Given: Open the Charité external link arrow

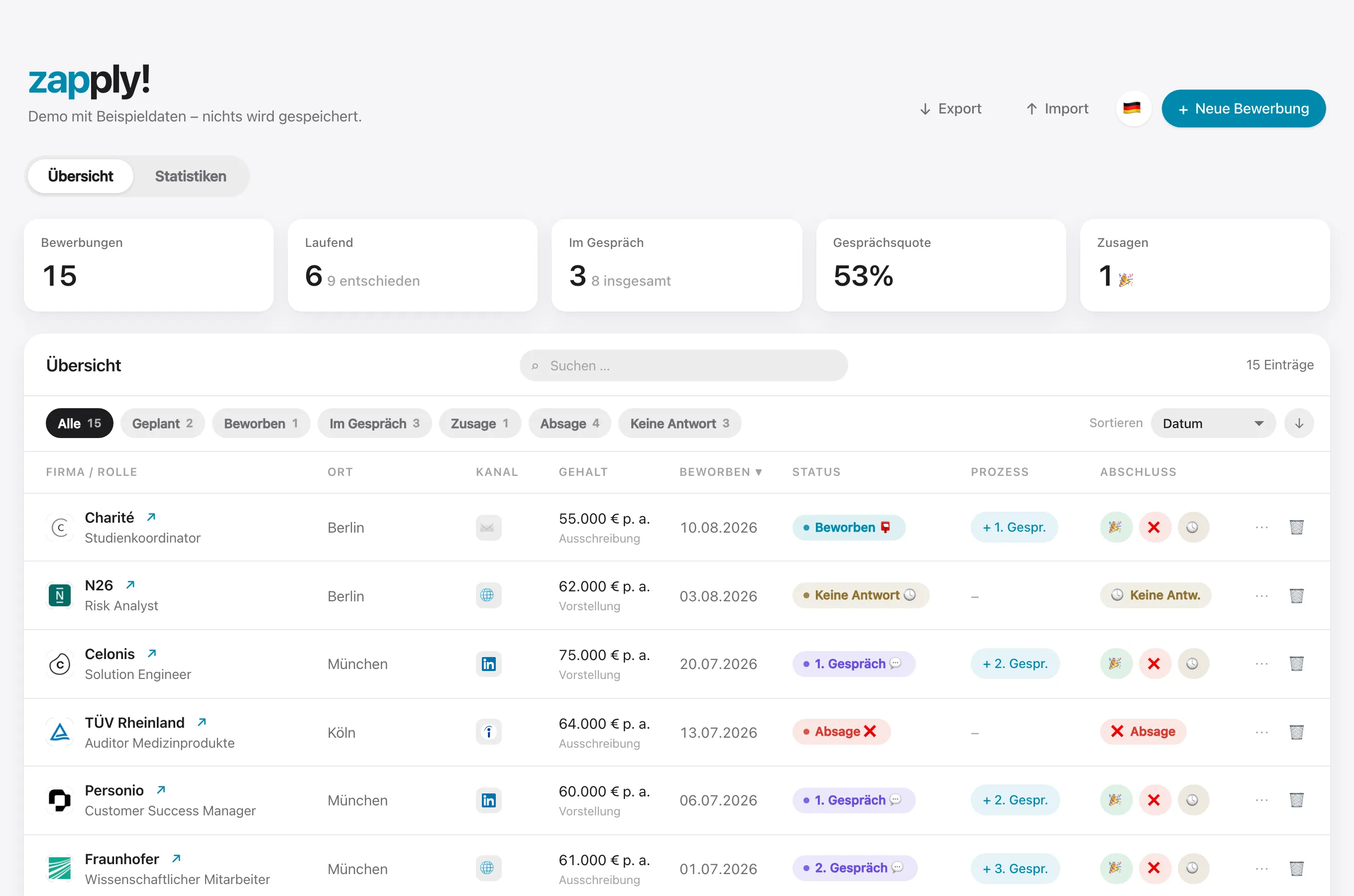Looking at the screenshot, I should click(151, 517).
